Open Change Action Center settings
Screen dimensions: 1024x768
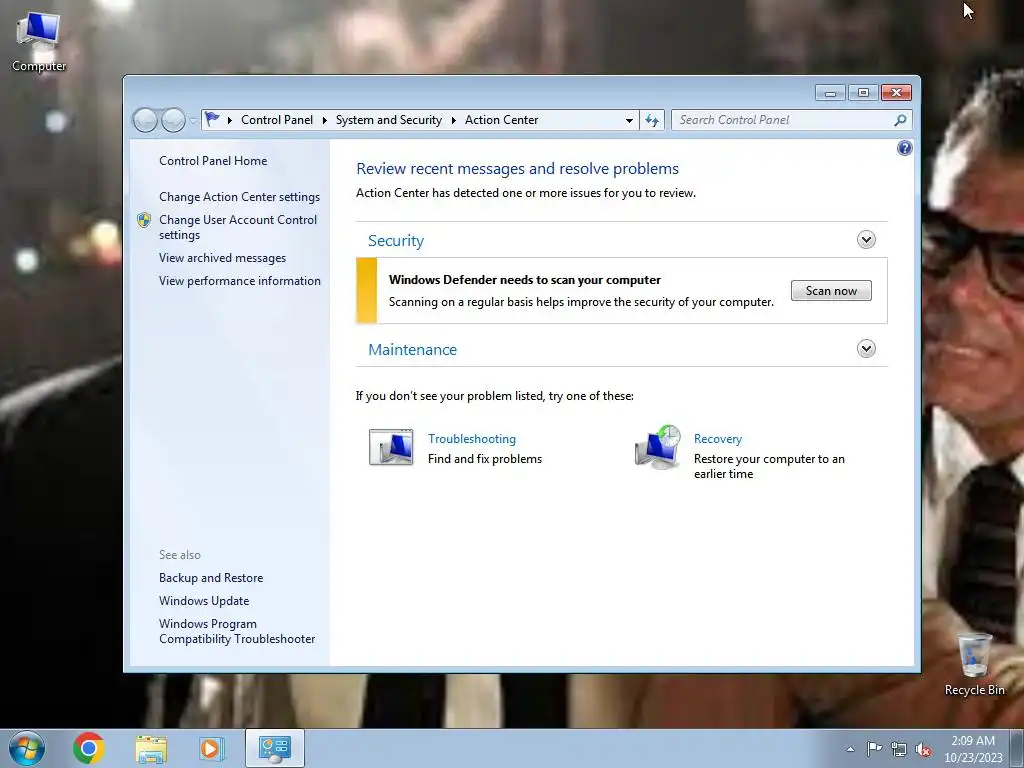click(x=239, y=197)
